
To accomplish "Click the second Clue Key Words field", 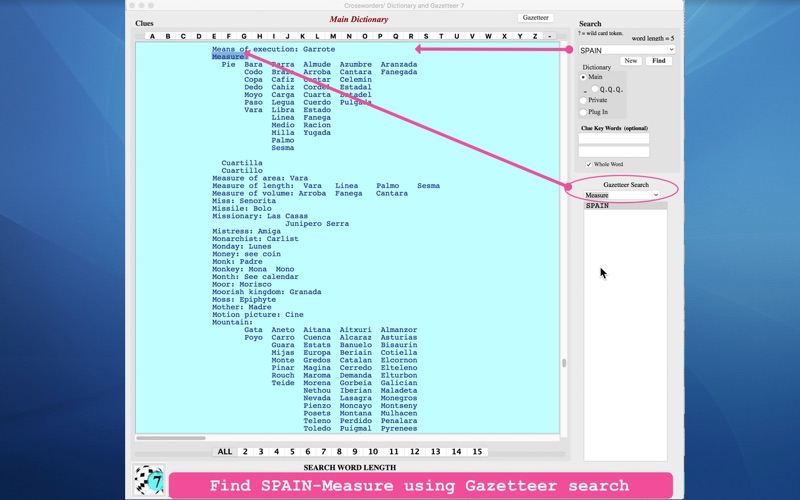I will click(614, 152).
